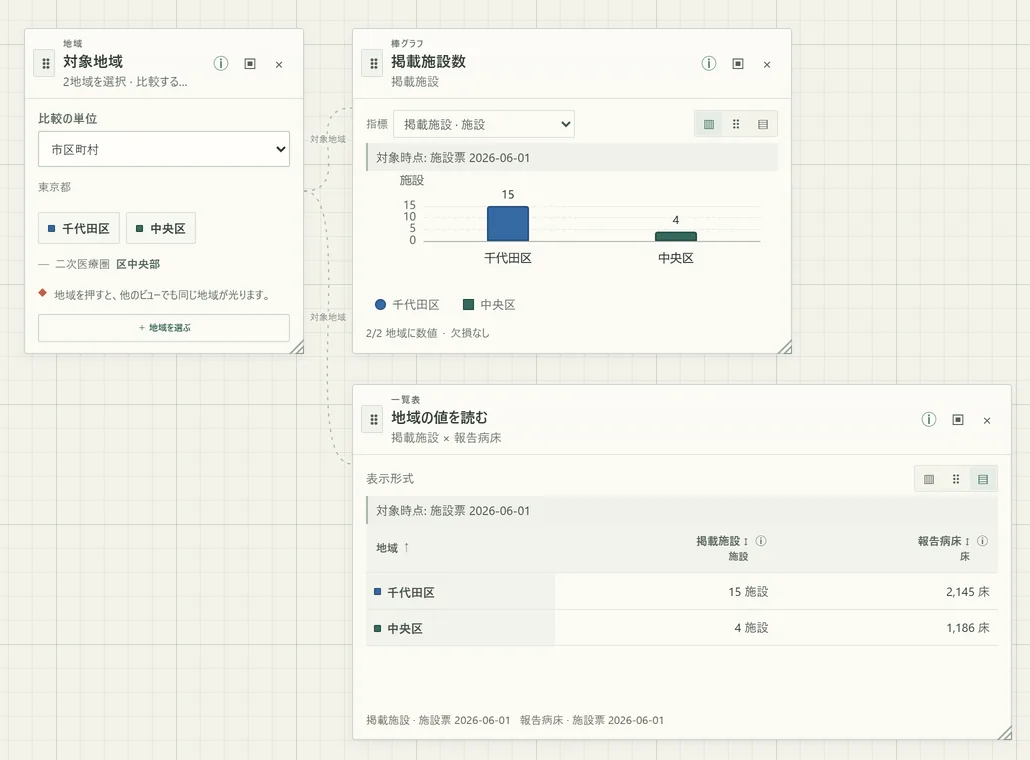The height and width of the screenshot is (760, 1030).
Task: Open info icon on 地域の値を読む card
Action: tap(929, 420)
